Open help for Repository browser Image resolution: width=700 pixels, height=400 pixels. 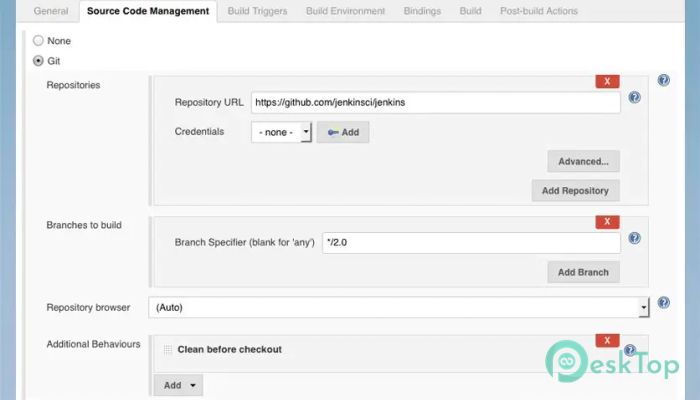point(663,303)
